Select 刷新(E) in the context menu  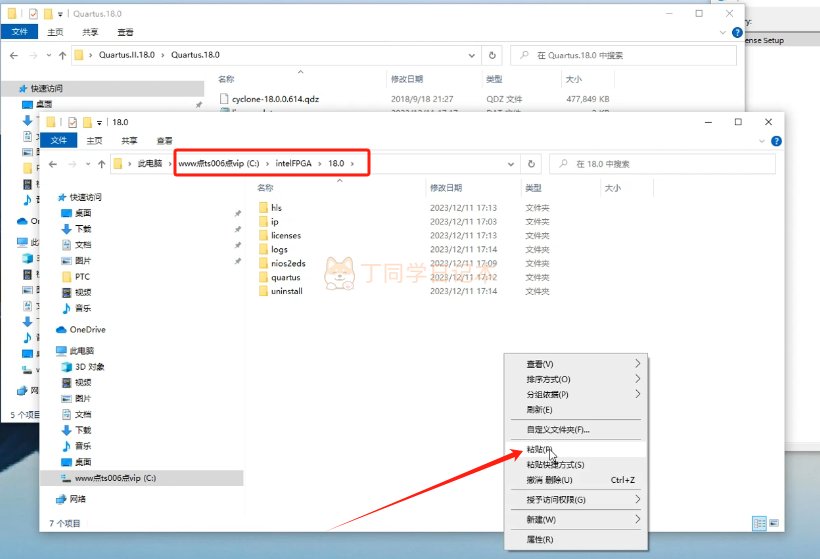[x=539, y=409]
